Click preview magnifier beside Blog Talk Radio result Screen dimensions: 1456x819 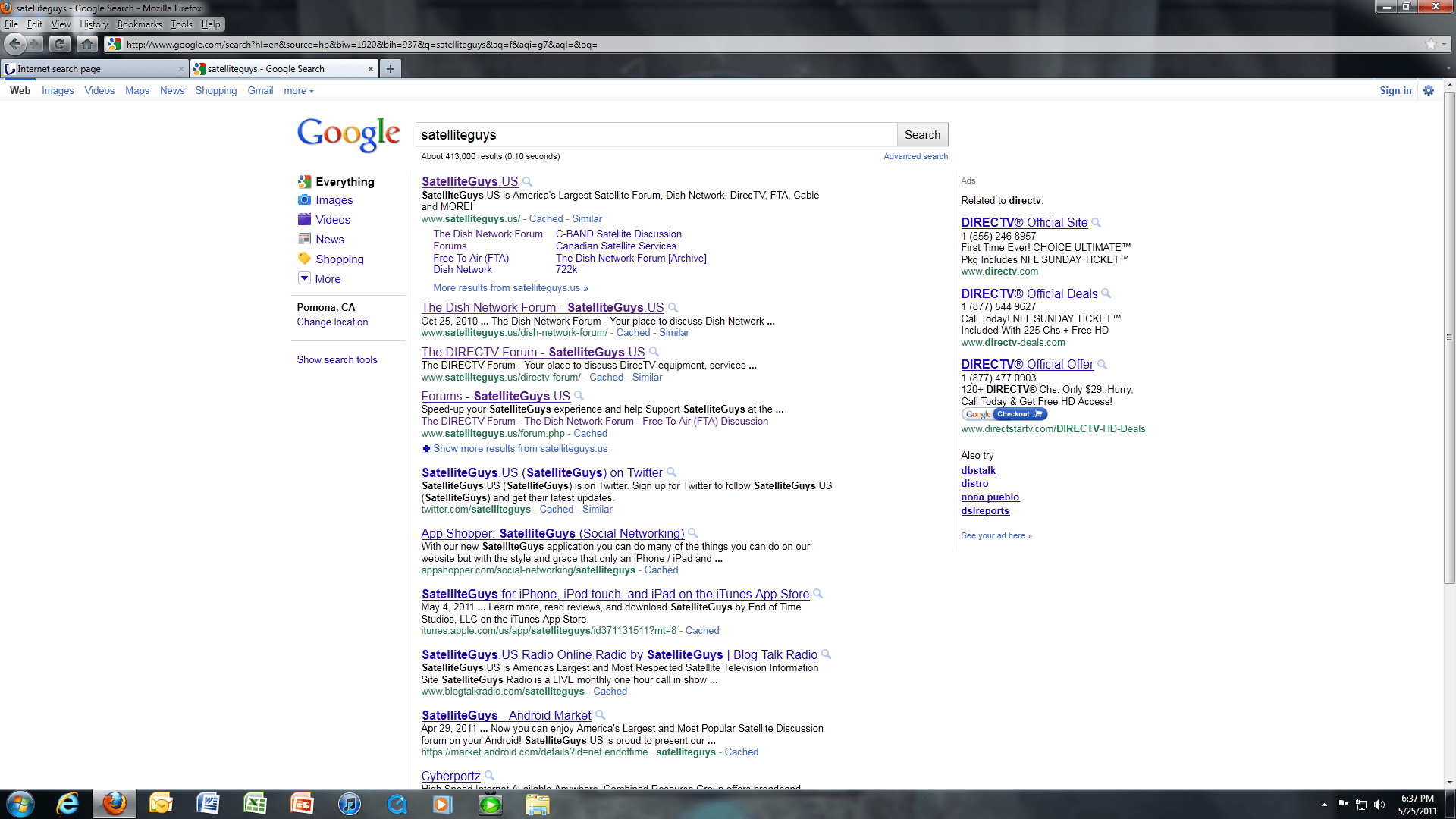point(827,654)
